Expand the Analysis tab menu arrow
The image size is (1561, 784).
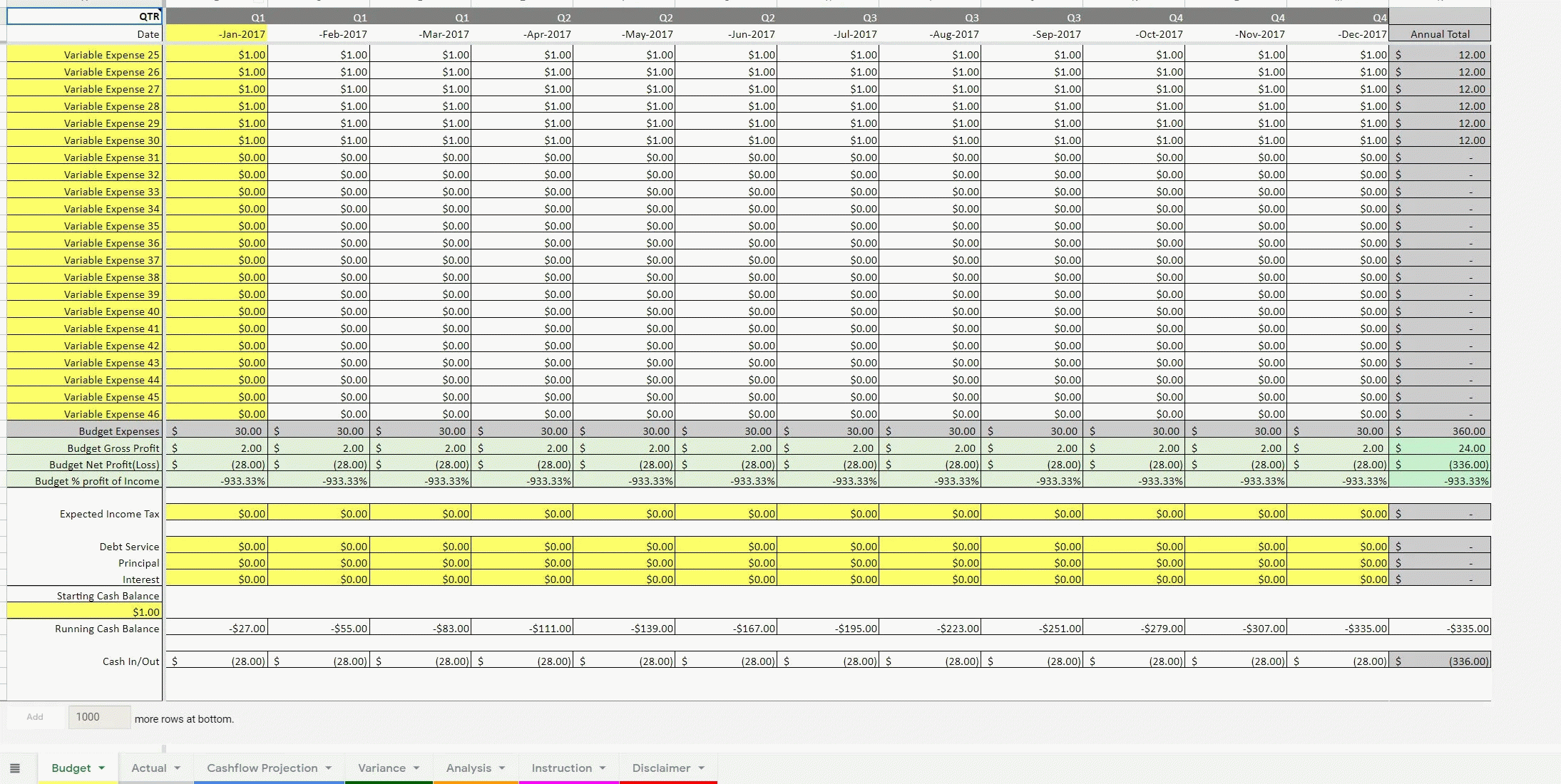click(502, 768)
